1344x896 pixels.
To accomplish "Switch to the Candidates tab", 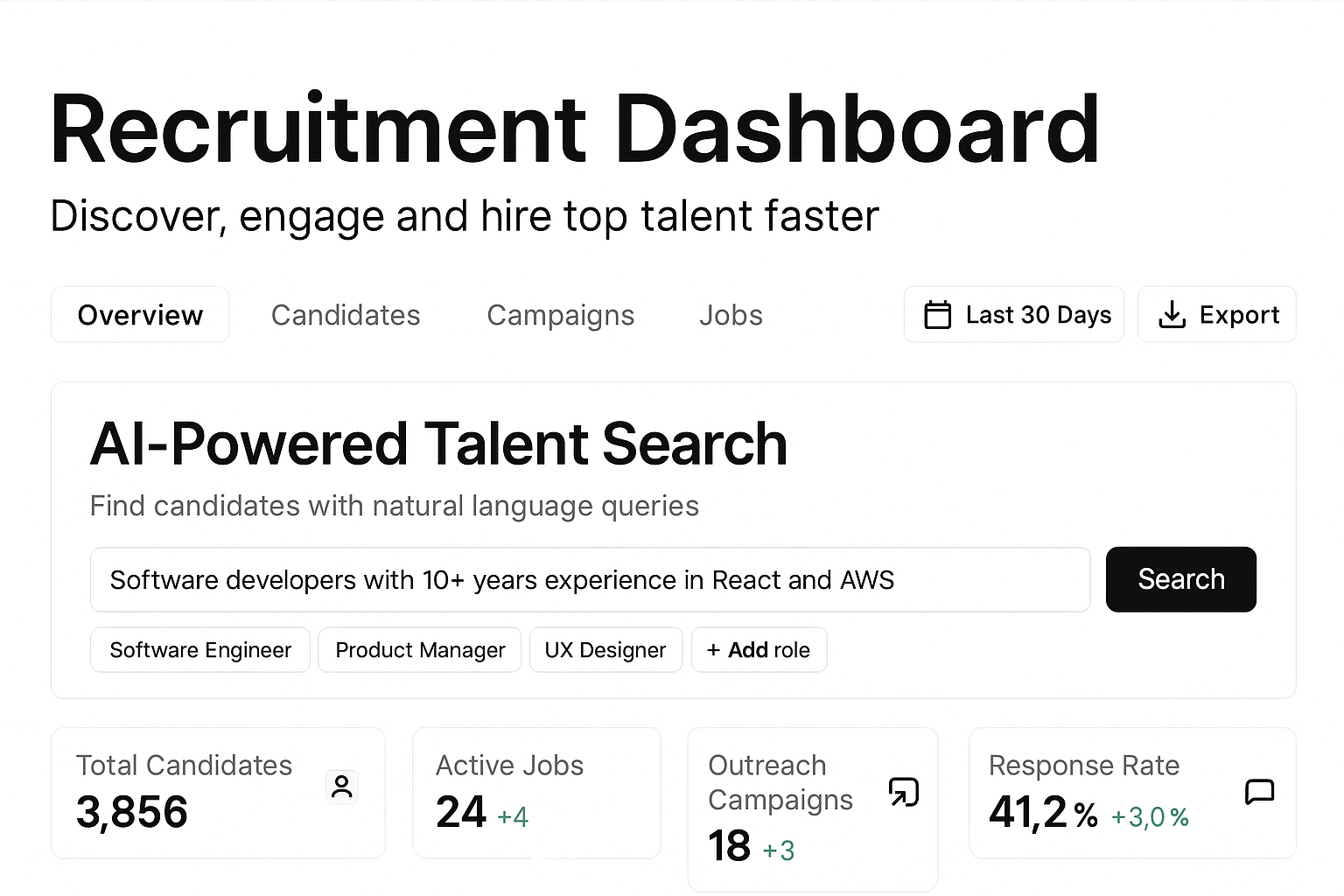I will pyautogui.click(x=346, y=314).
